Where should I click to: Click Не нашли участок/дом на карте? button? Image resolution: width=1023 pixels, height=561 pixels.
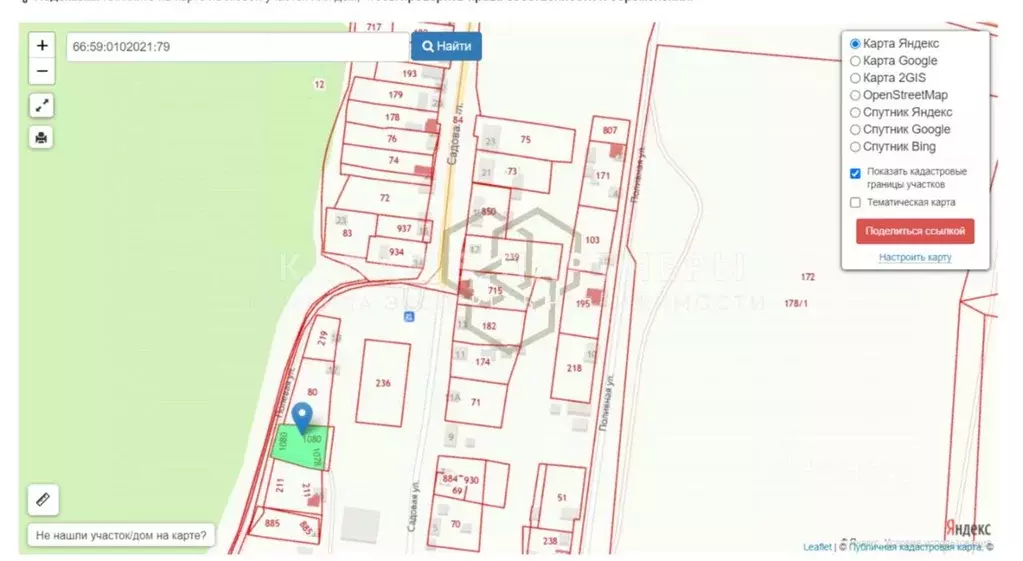pyautogui.click(x=121, y=536)
